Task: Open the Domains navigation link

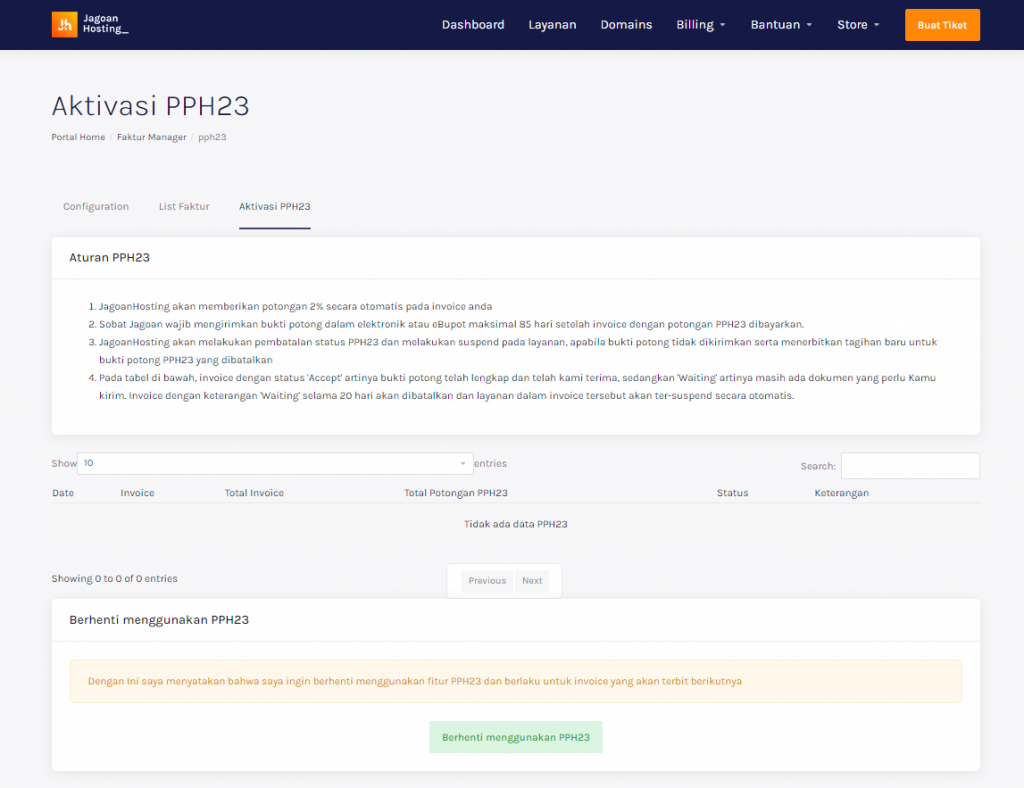Action: (x=626, y=25)
